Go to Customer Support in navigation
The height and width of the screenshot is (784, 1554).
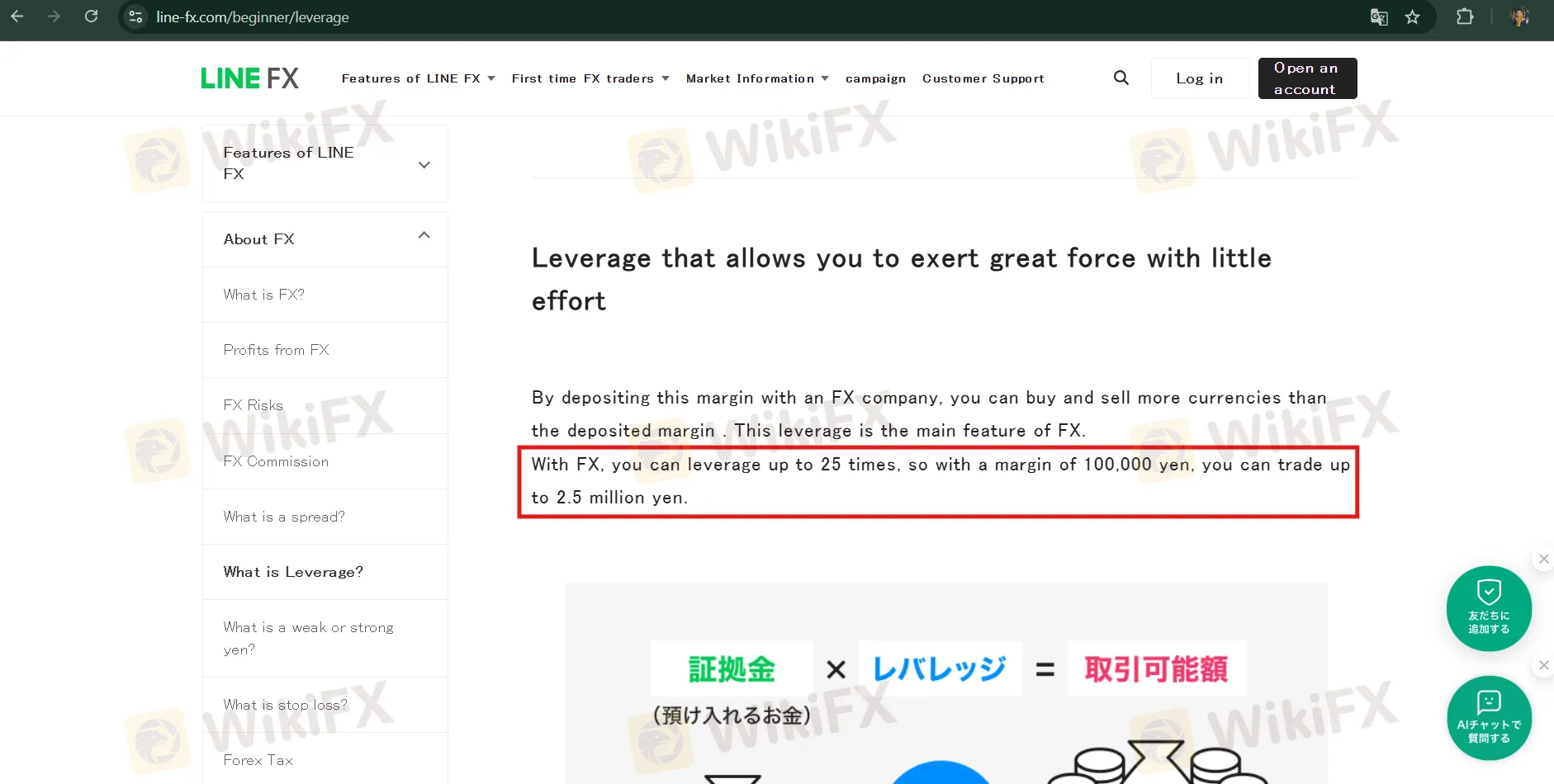(983, 78)
